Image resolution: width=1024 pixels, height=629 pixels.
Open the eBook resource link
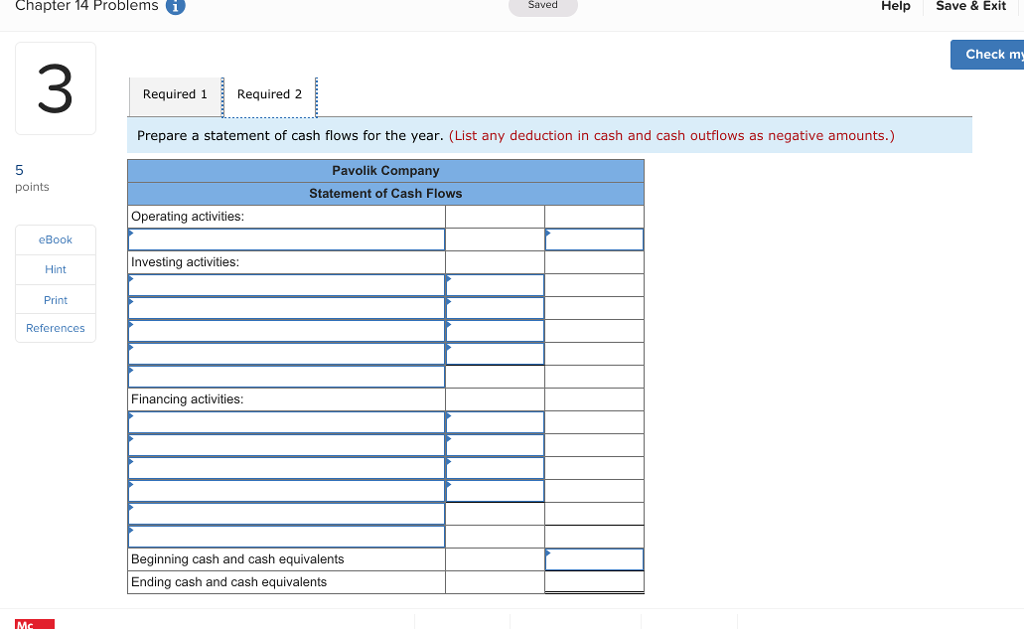pos(55,240)
